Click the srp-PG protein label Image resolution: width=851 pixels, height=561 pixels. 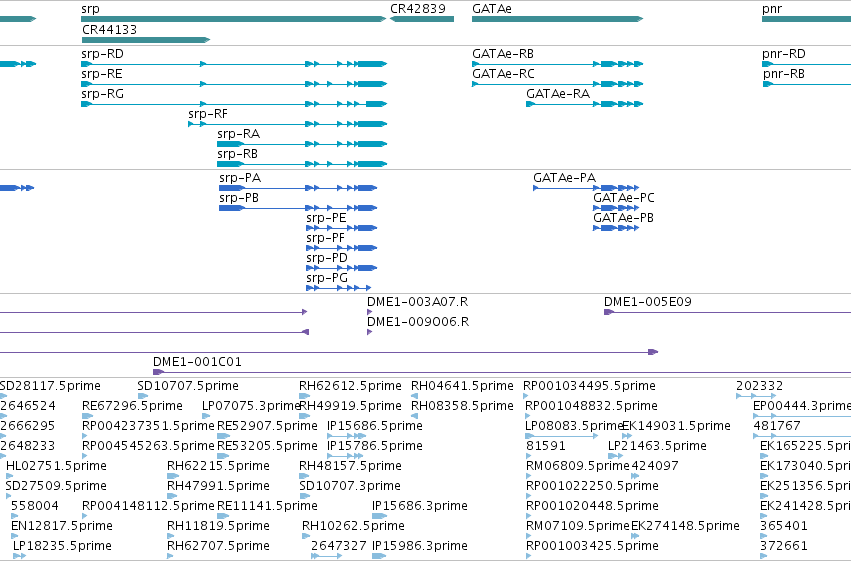pos(327,278)
